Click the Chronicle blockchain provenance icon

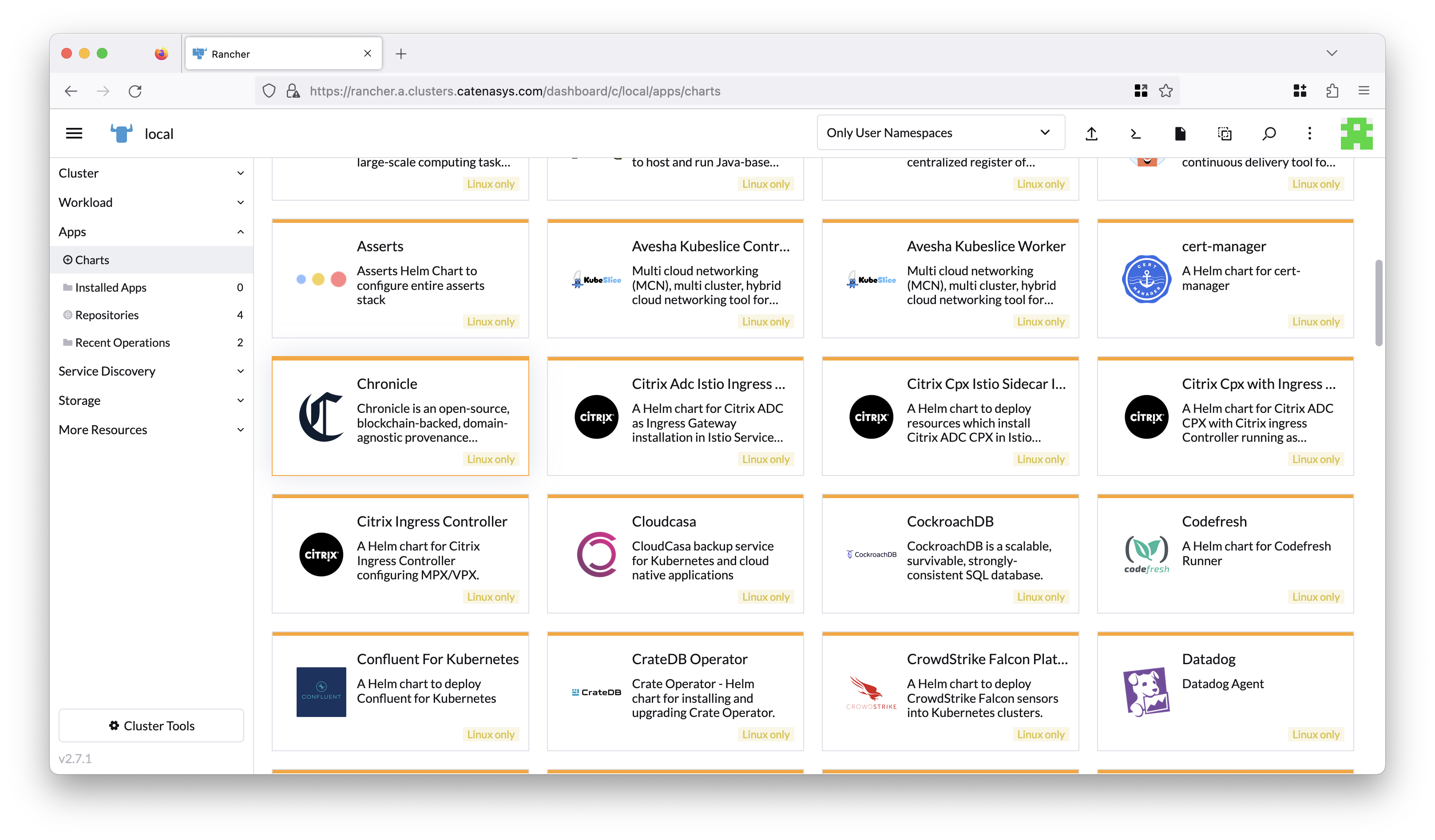point(320,417)
